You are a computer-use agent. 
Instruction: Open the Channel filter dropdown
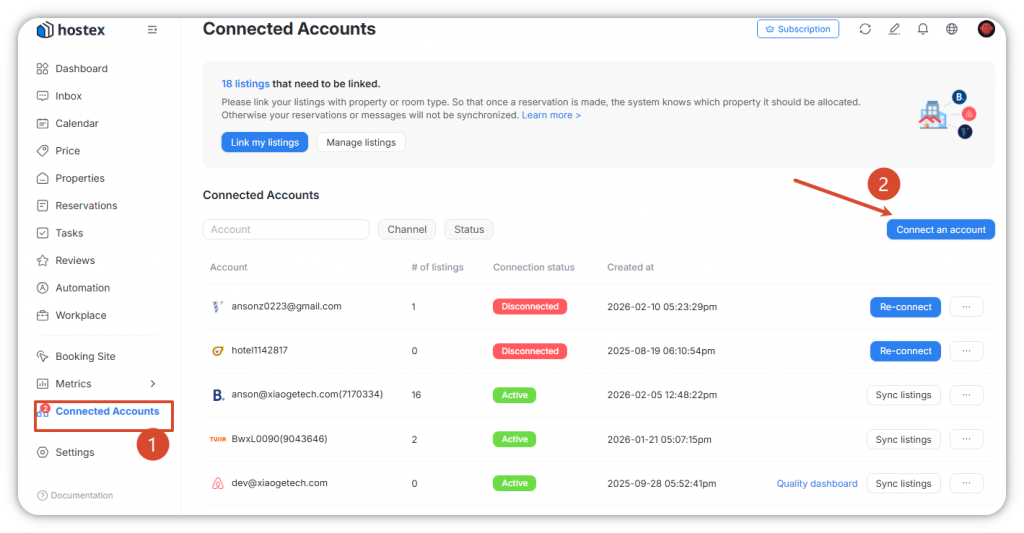click(x=407, y=229)
